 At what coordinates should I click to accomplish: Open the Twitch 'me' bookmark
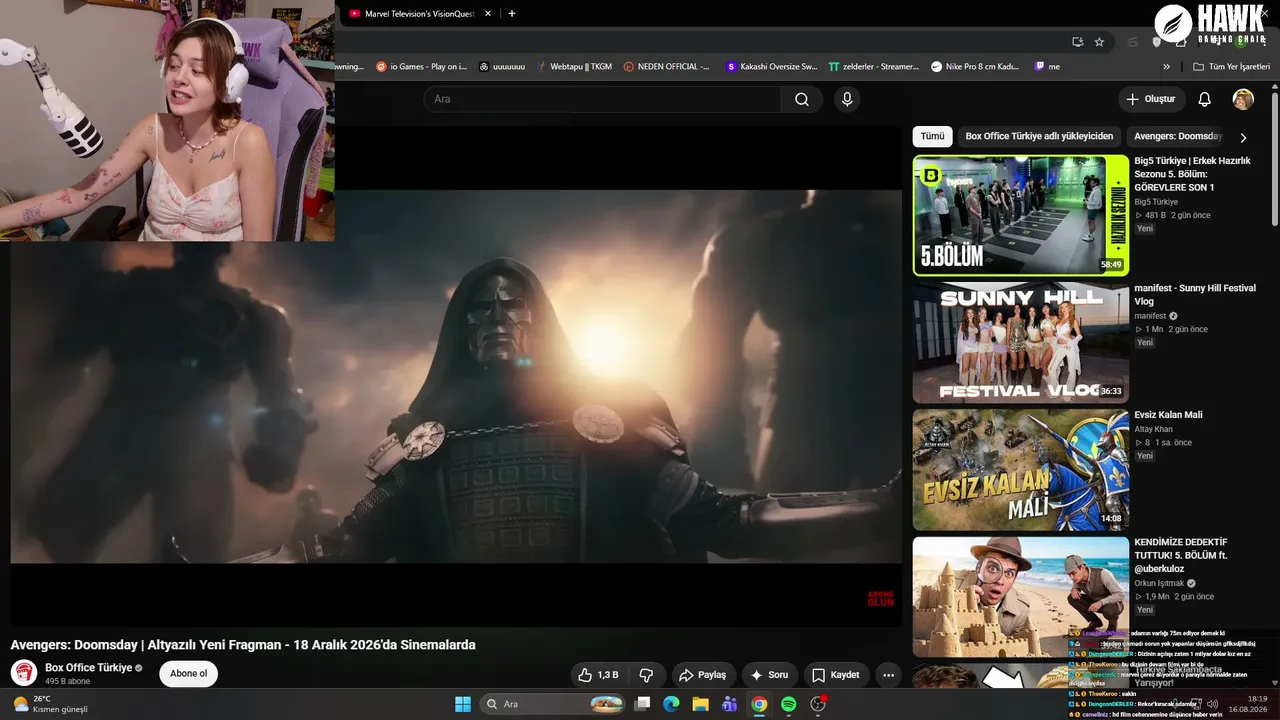coord(1047,67)
